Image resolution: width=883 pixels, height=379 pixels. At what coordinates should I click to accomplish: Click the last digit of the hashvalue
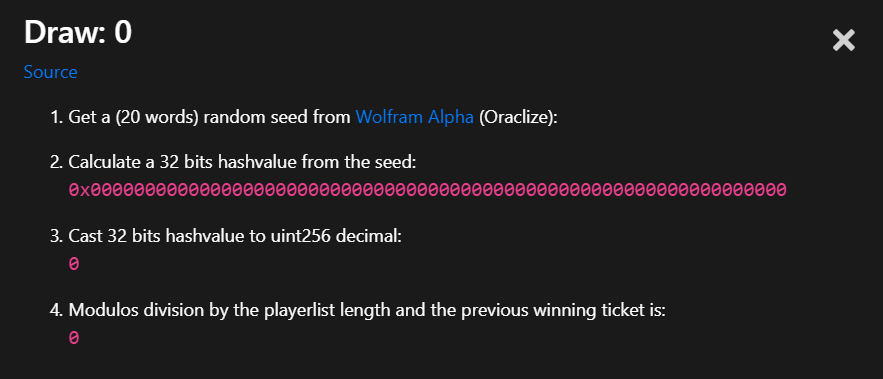781,190
